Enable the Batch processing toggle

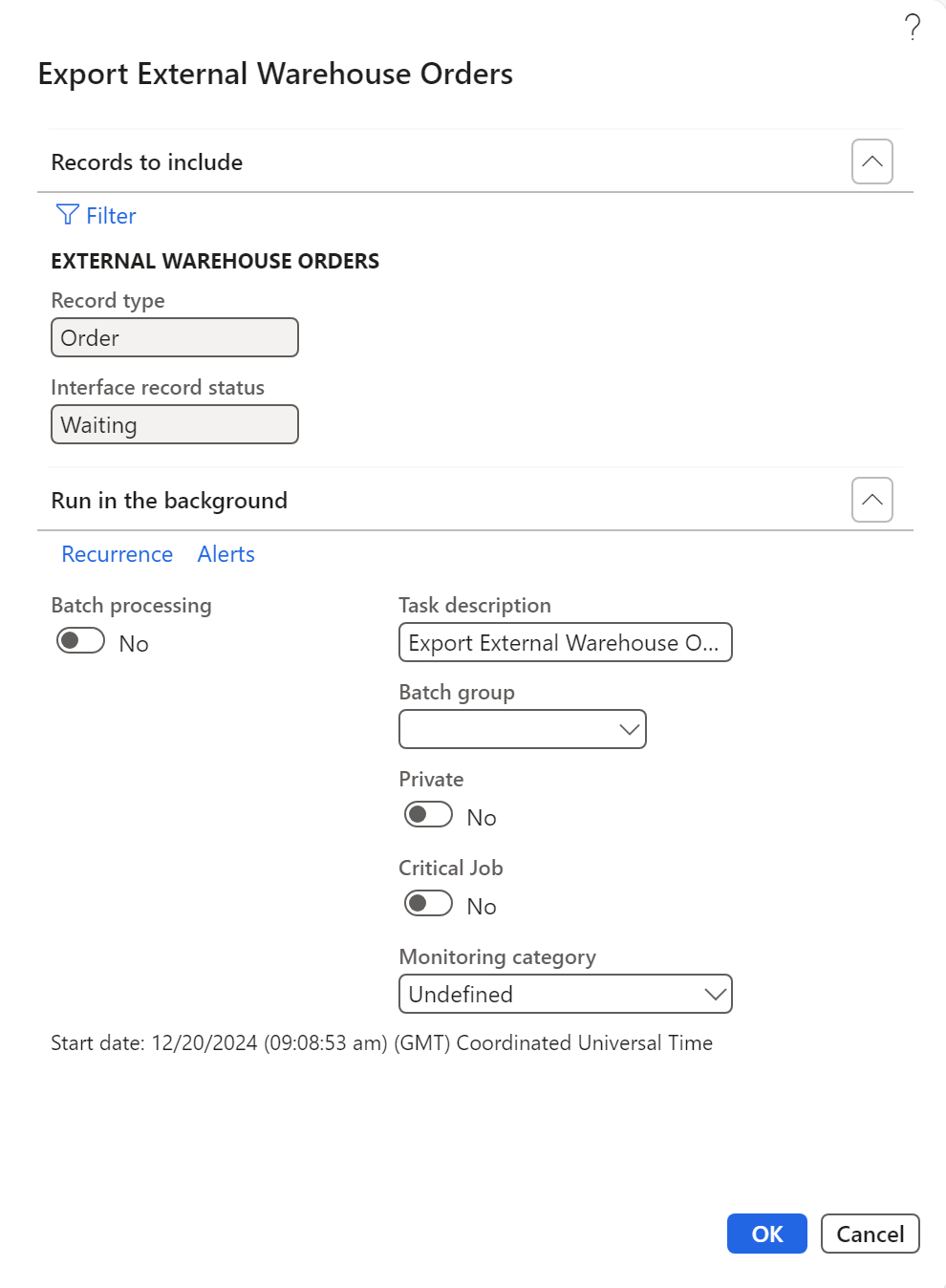pos(81,640)
